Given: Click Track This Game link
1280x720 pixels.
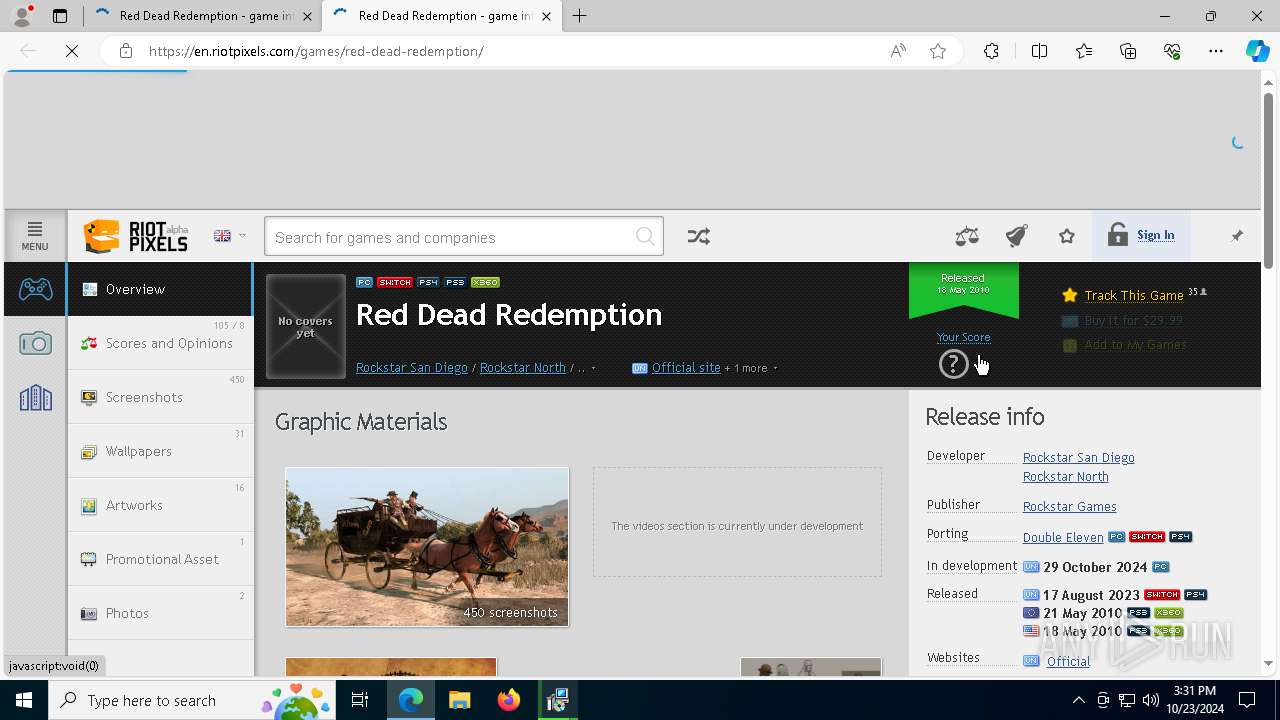Looking at the screenshot, I should tap(1134, 295).
